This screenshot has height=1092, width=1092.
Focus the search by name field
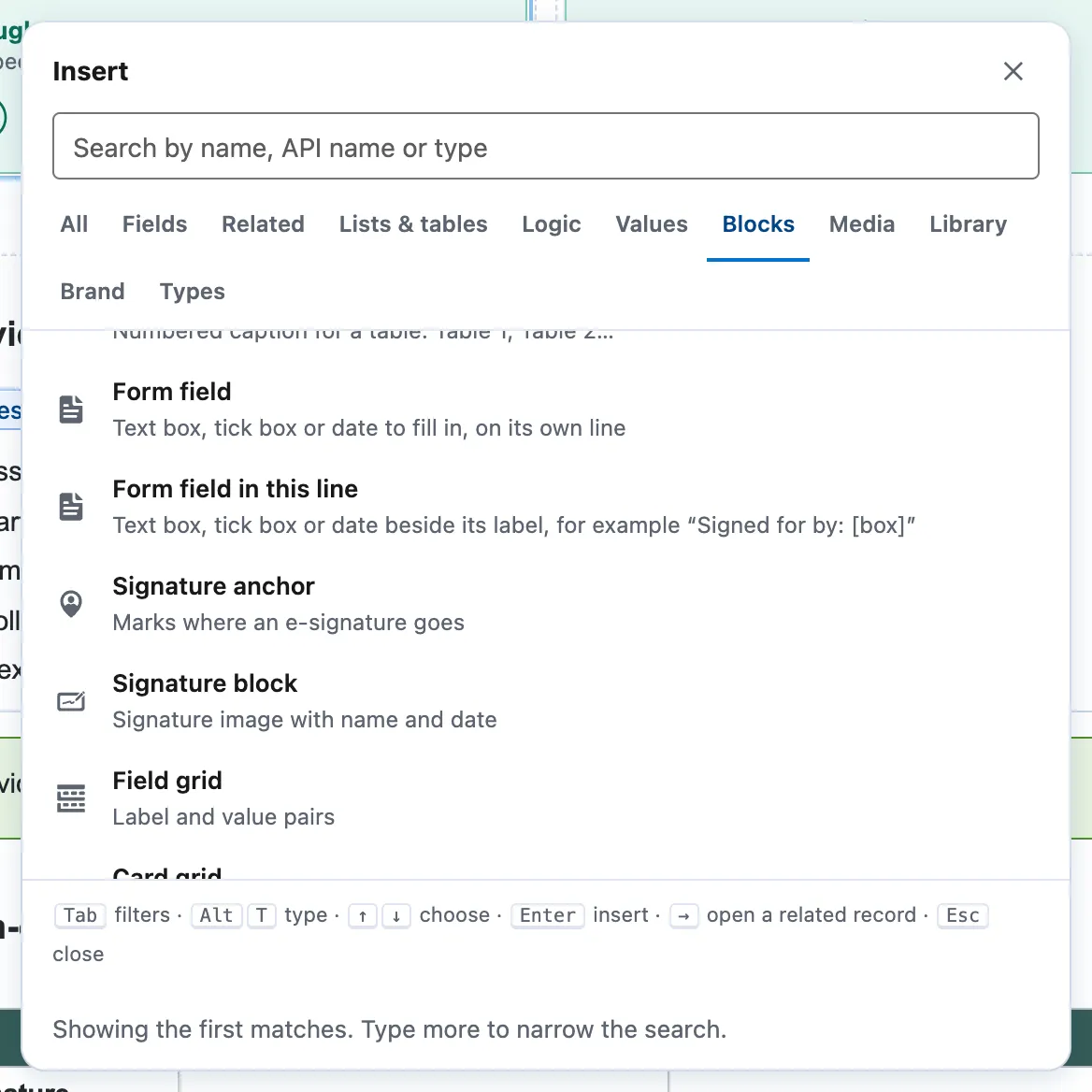pyautogui.click(x=545, y=146)
